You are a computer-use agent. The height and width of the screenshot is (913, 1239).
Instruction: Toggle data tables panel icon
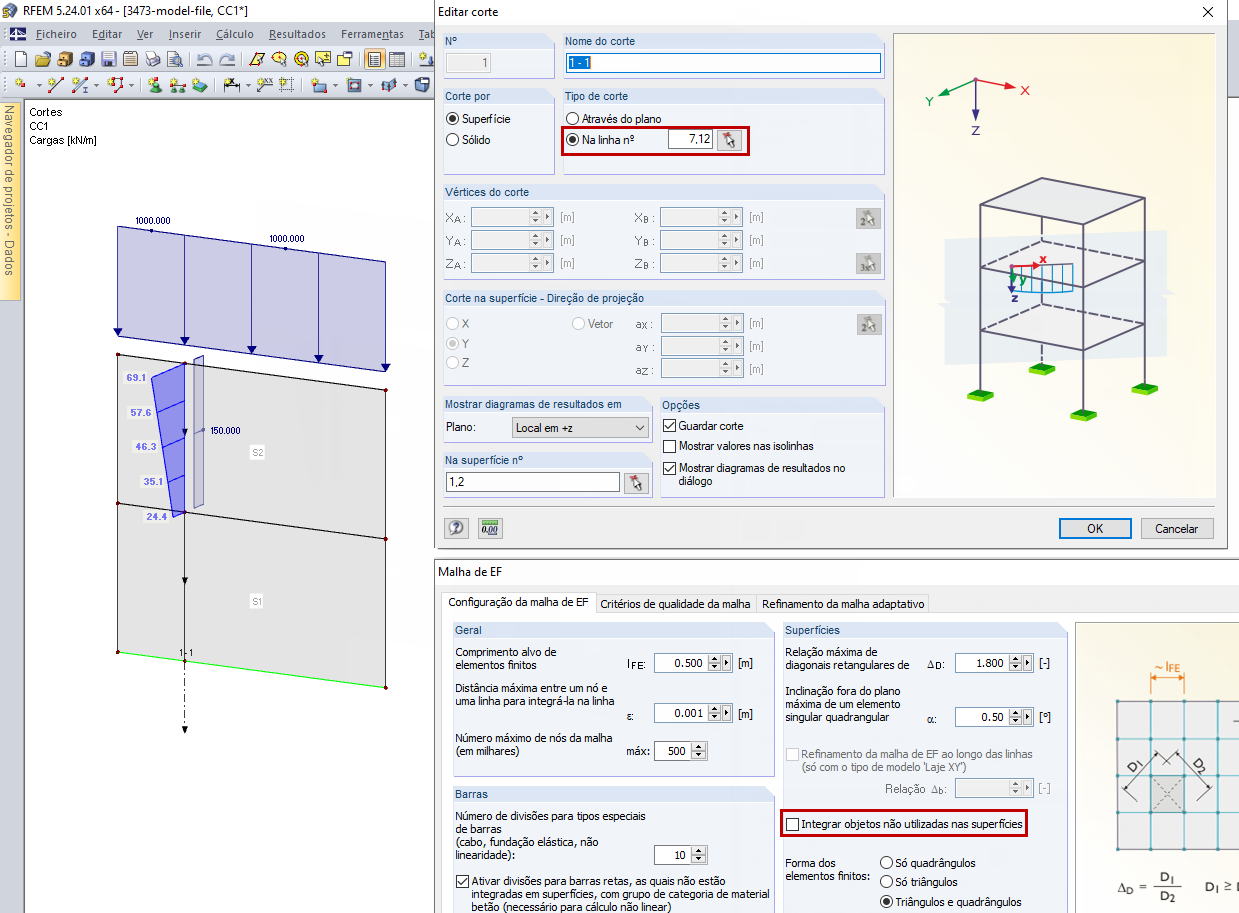397,59
